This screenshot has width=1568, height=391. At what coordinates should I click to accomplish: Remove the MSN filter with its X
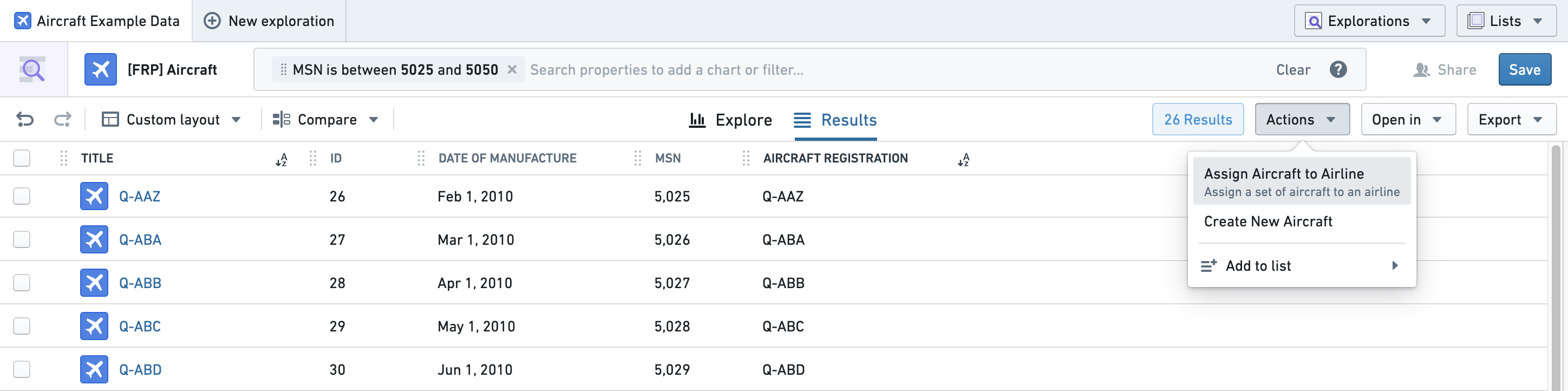512,69
